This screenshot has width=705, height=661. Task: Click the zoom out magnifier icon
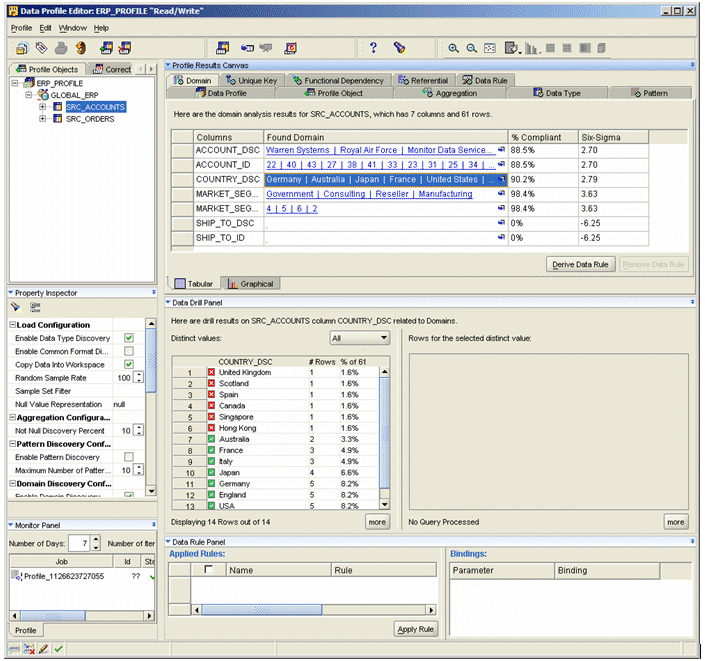471,48
